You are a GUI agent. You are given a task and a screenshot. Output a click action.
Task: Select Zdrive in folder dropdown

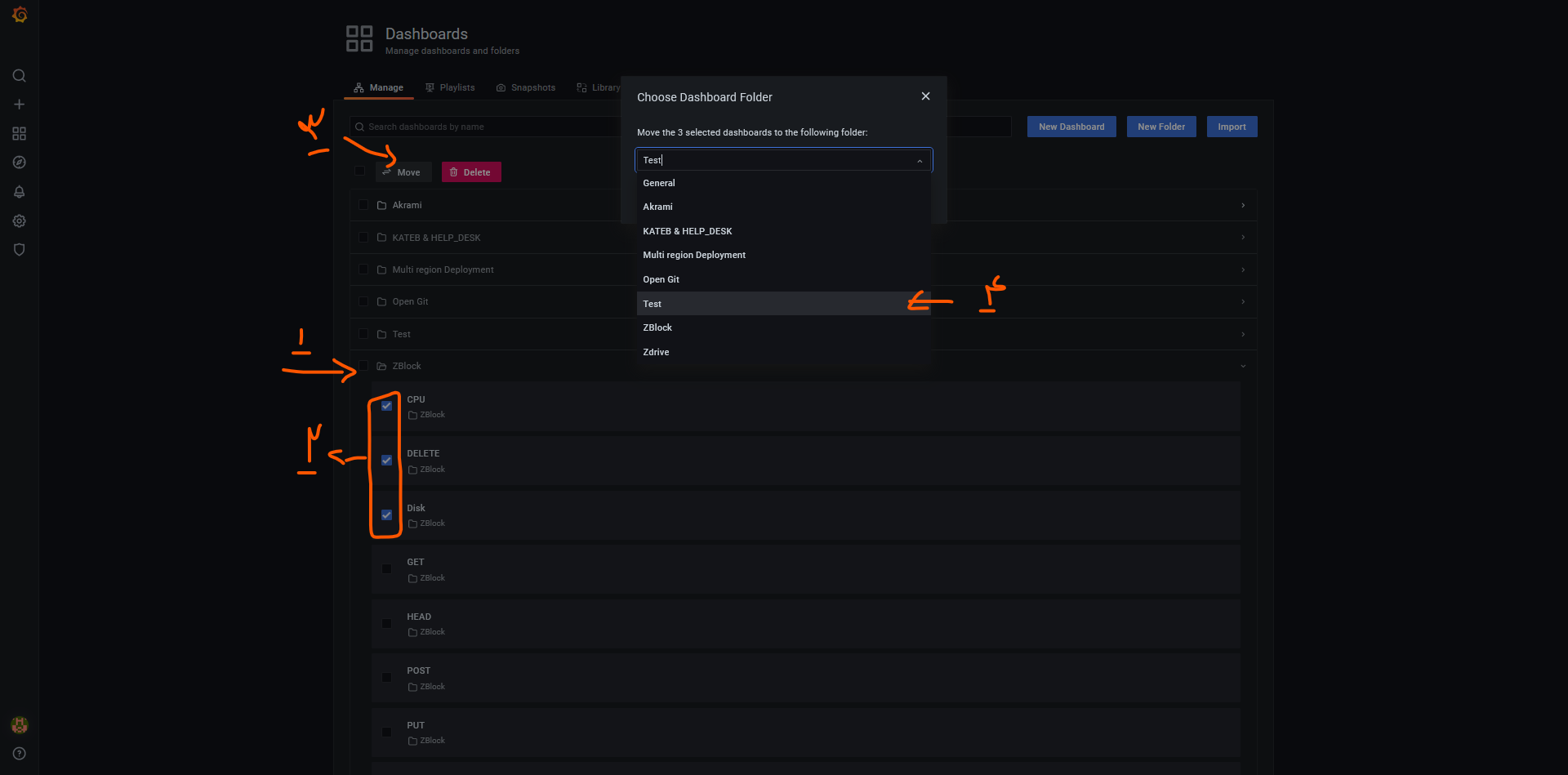pos(784,352)
